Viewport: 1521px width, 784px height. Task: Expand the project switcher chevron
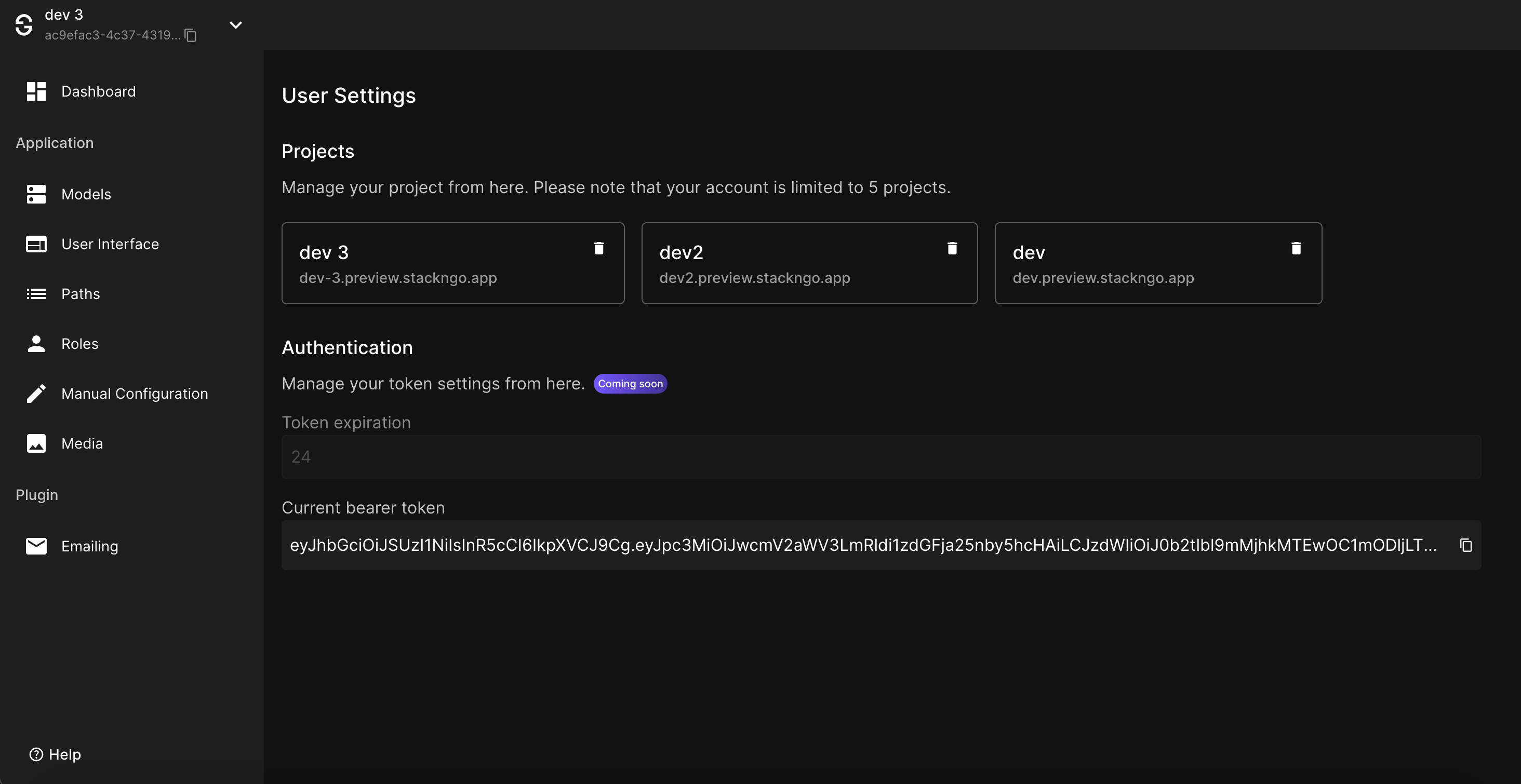(x=236, y=25)
